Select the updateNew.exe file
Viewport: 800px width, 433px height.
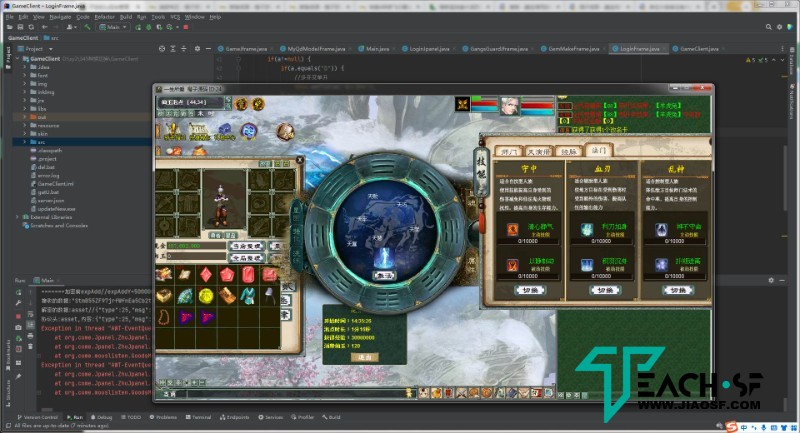point(53,209)
